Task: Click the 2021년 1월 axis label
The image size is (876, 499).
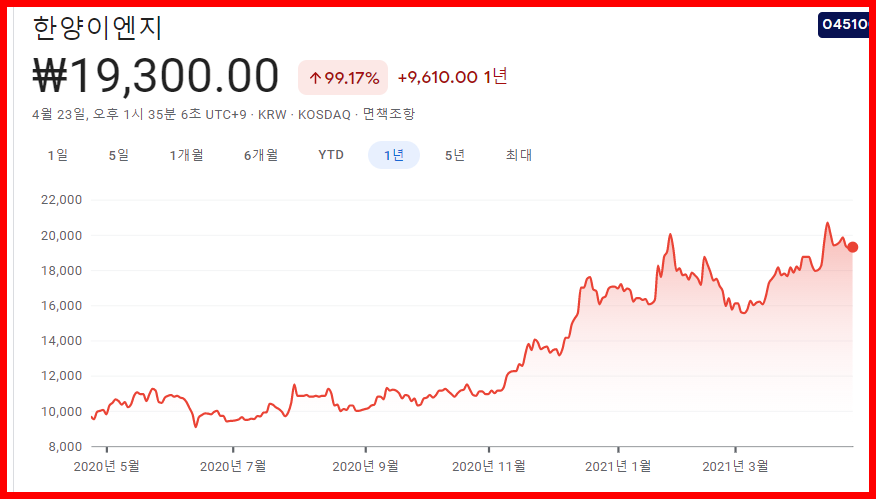Action: tap(618, 466)
